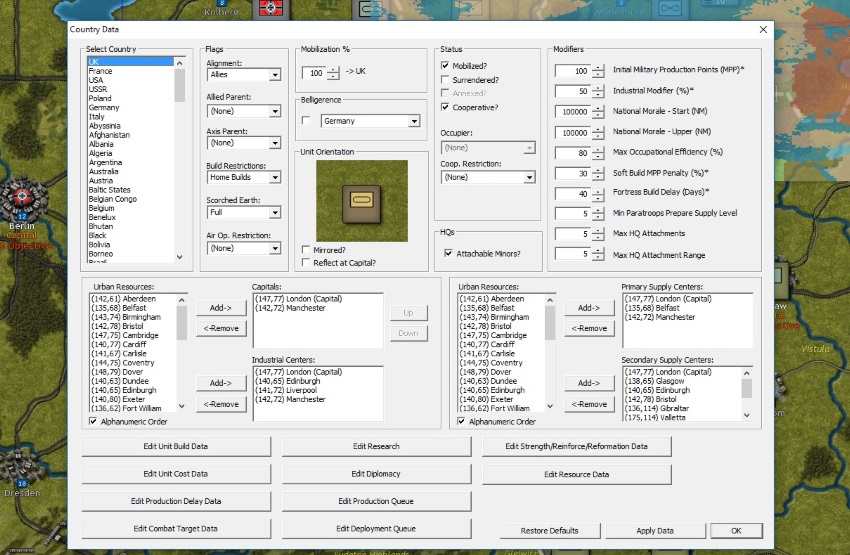
Task: Click the Select Country list scrollbar down arrow
Action: coord(180,257)
